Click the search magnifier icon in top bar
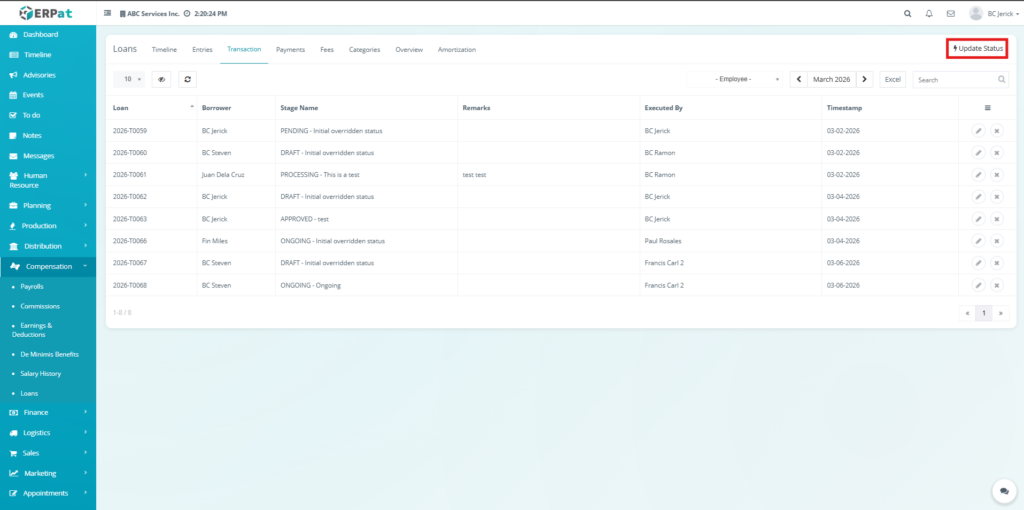Screen dimensions: 1024x510 pyautogui.click(x=907, y=14)
